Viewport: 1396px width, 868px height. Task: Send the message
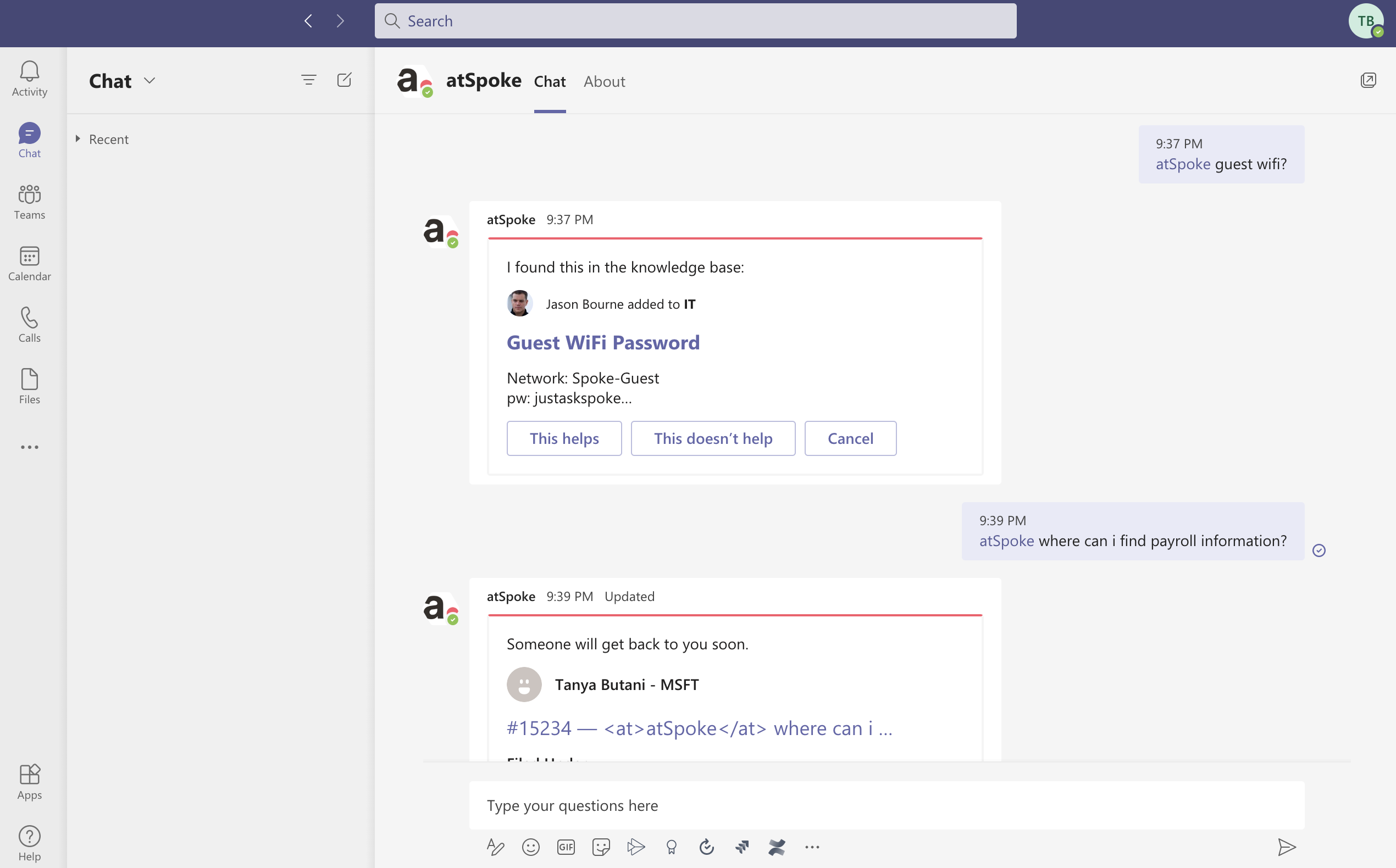[x=1286, y=847]
